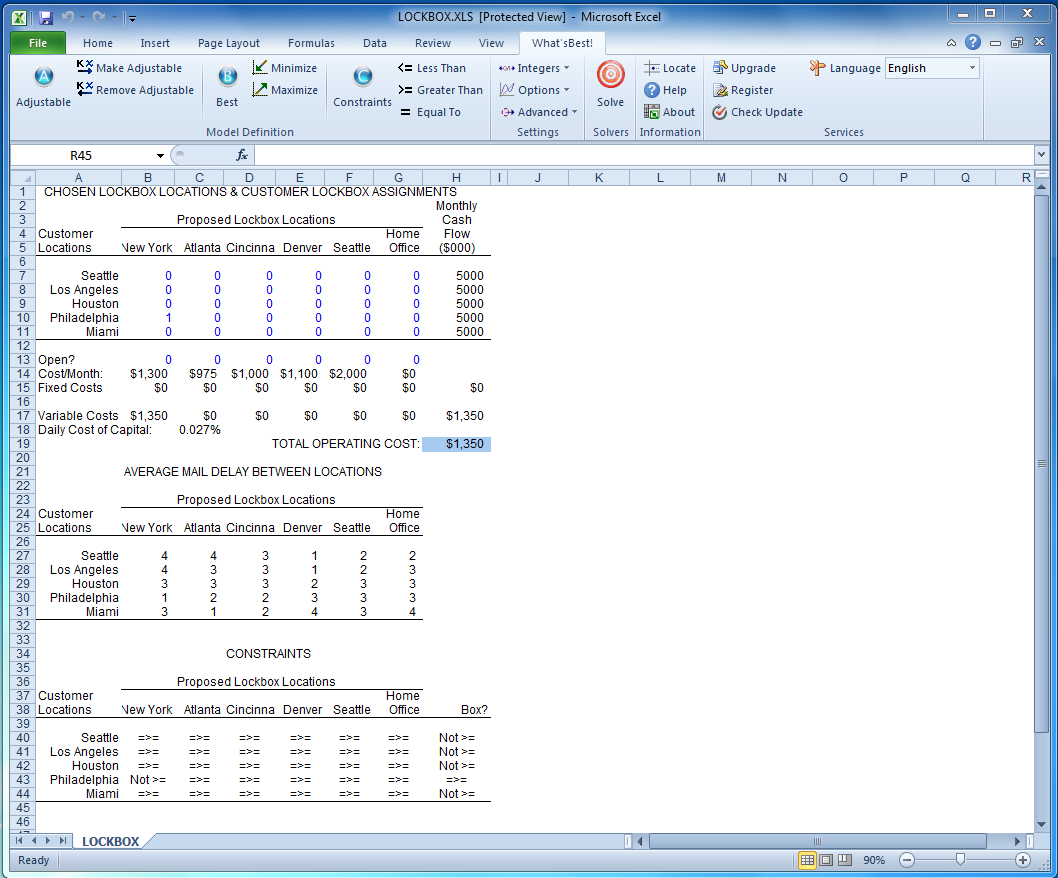The height and width of the screenshot is (878, 1058).
Task: Go to the last sheet with navigation arrow
Action: pos(62,841)
